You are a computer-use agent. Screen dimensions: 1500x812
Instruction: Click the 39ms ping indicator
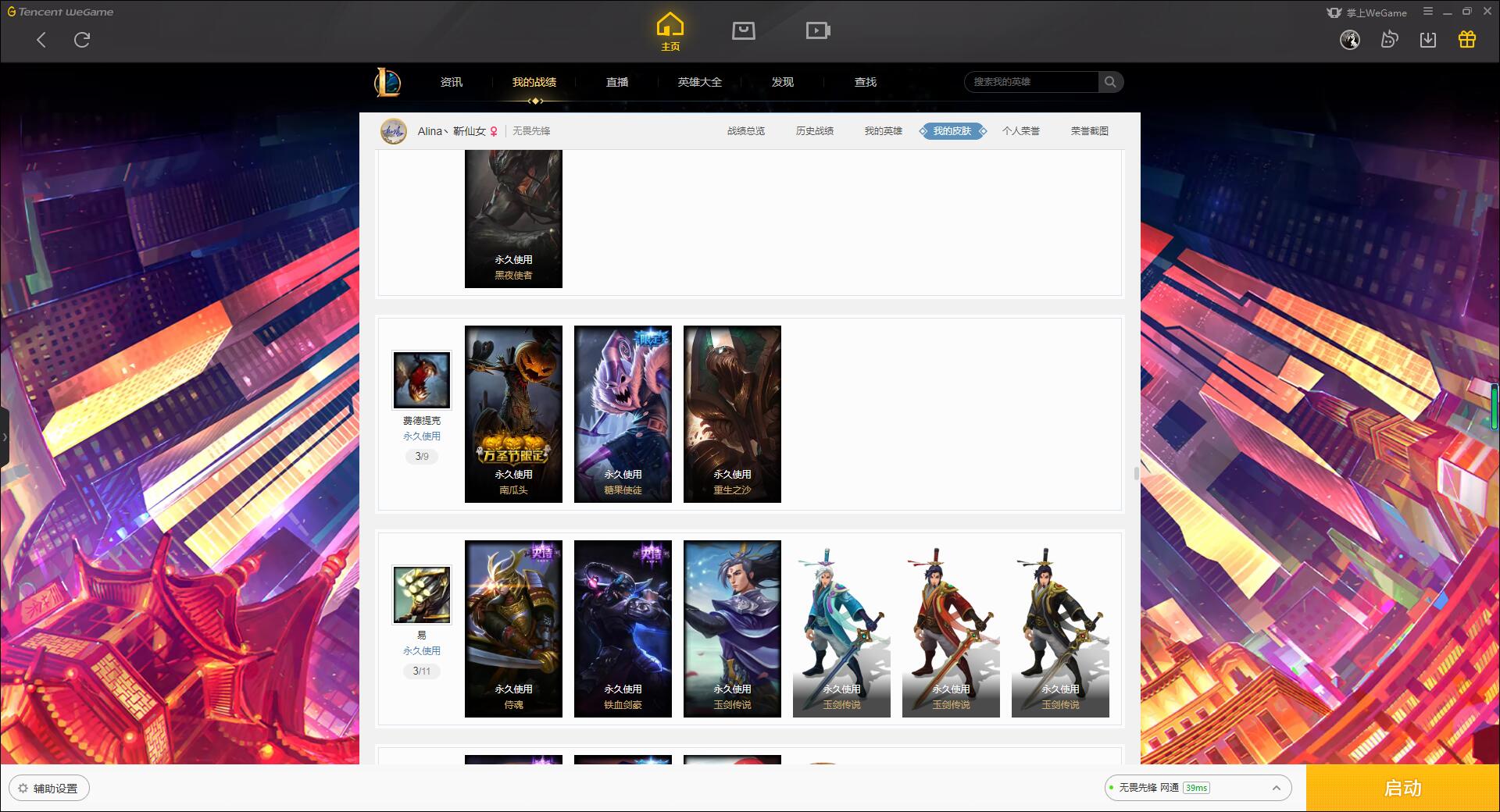pos(1196,788)
